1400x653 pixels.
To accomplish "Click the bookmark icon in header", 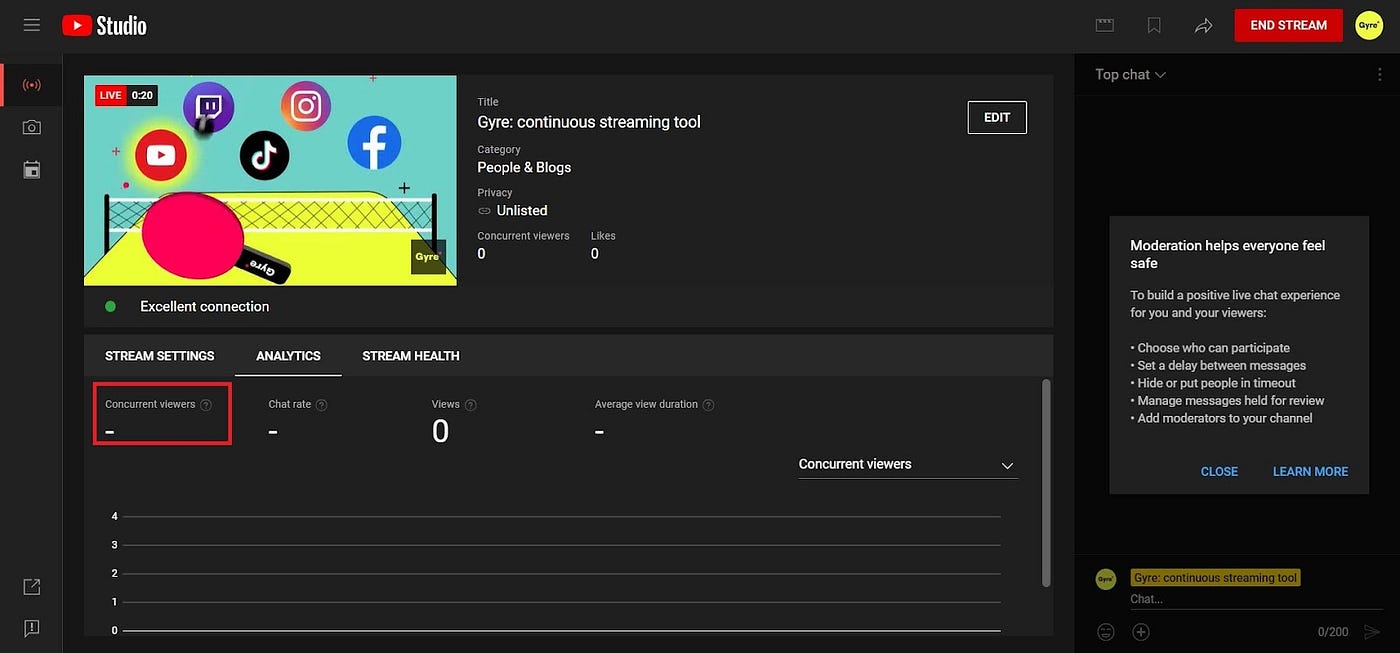I will pos(1154,26).
